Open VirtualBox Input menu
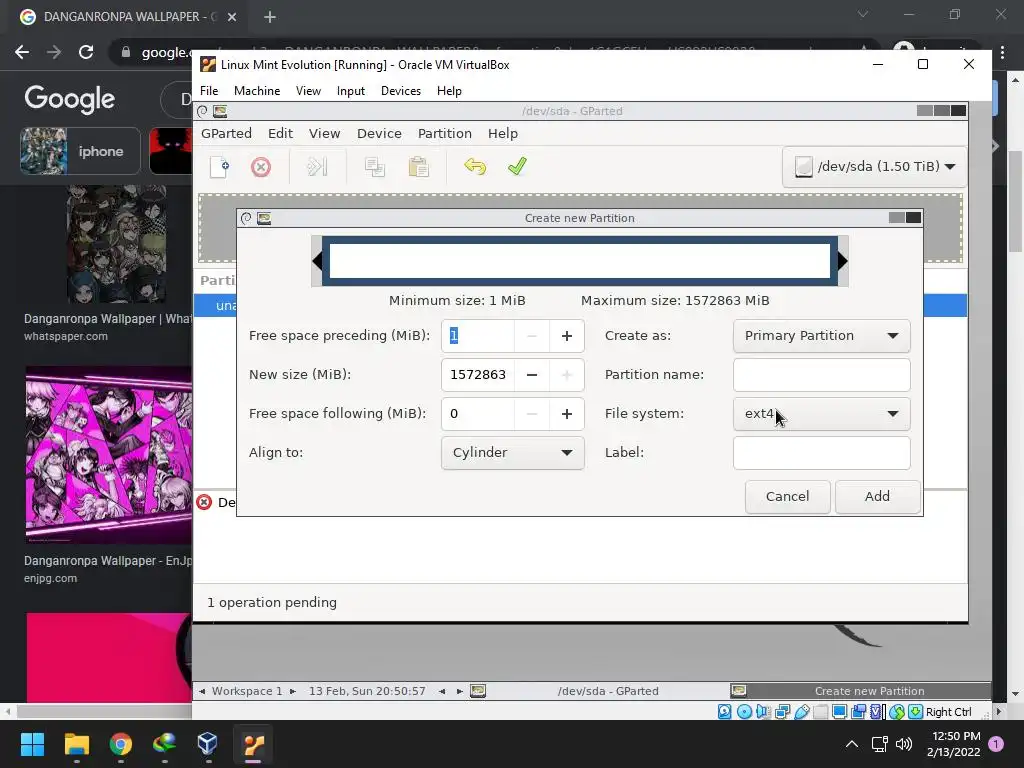Image resolution: width=1024 pixels, height=768 pixels. pos(351,91)
